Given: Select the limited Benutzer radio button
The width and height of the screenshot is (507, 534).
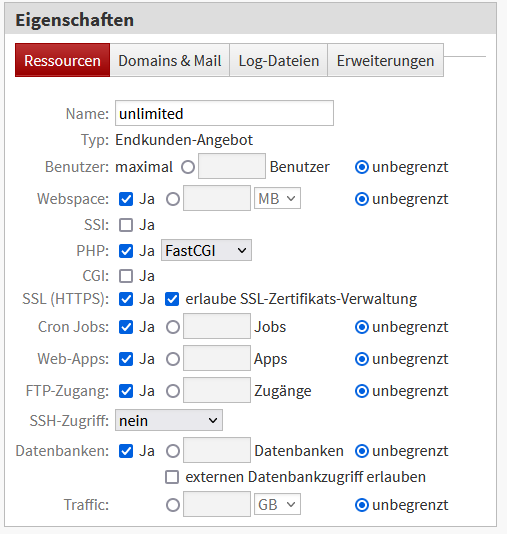Looking at the screenshot, I should point(188,167).
